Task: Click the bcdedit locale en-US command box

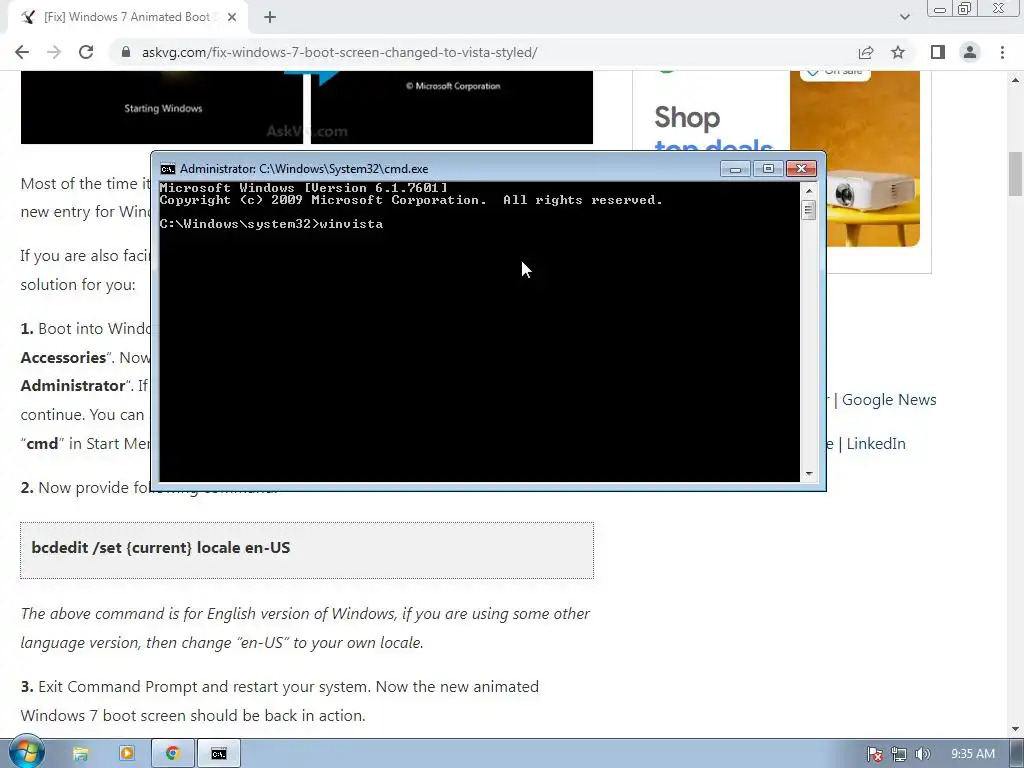Action: pos(307,550)
